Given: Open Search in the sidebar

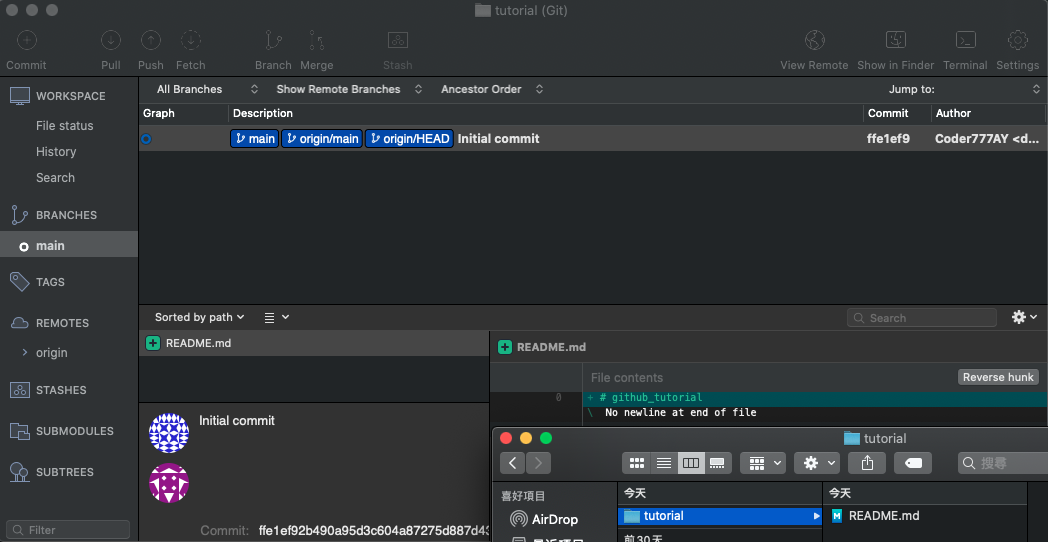Looking at the screenshot, I should click(x=55, y=178).
